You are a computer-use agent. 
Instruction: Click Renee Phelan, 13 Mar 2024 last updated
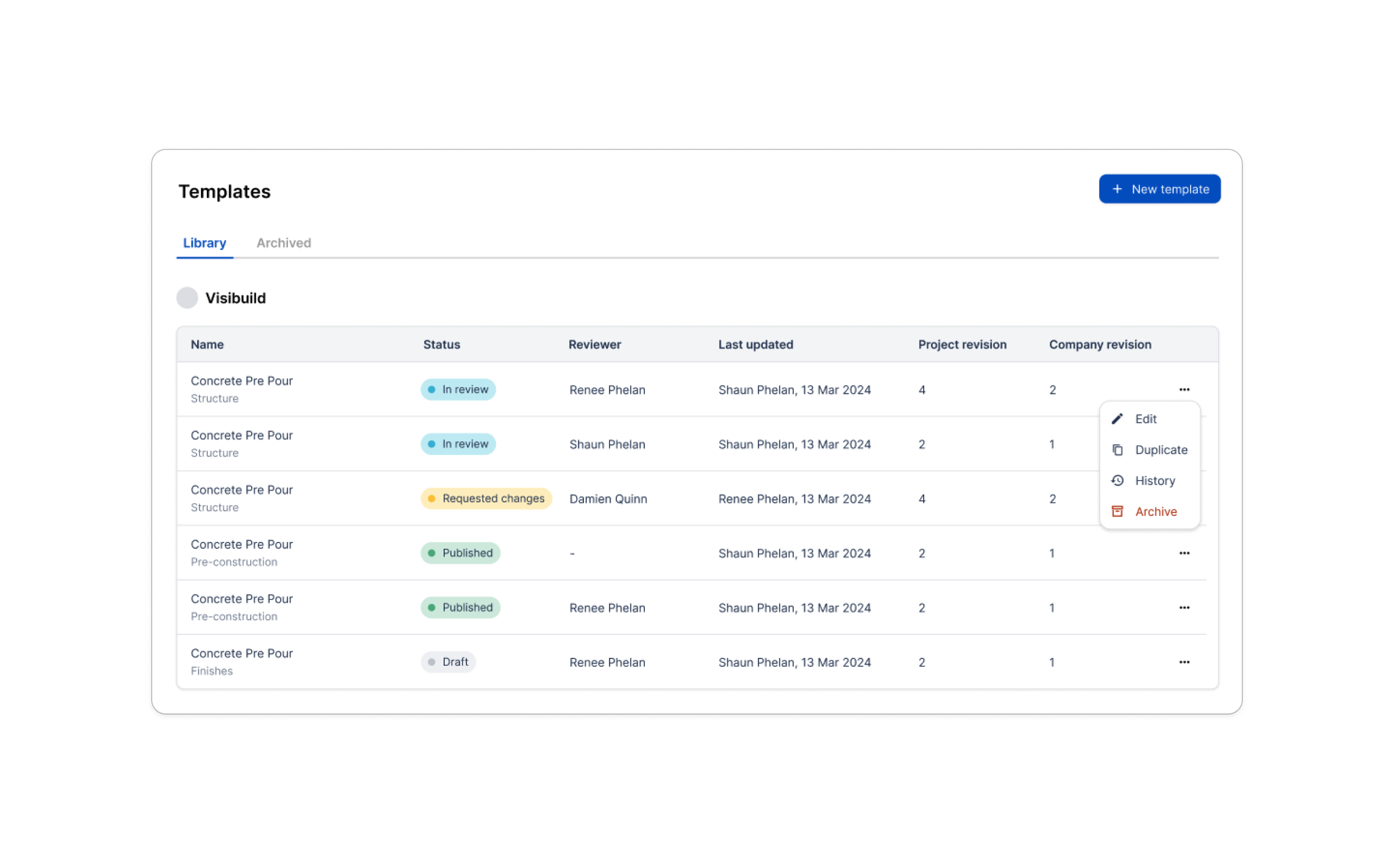[794, 499]
